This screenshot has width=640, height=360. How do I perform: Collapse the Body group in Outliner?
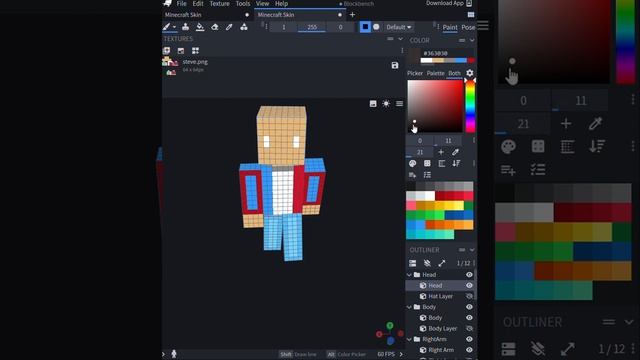coord(409,307)
